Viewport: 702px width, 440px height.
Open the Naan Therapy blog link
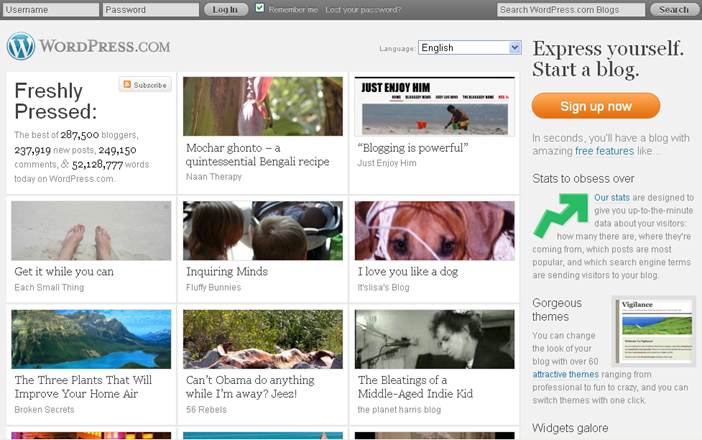214,177
